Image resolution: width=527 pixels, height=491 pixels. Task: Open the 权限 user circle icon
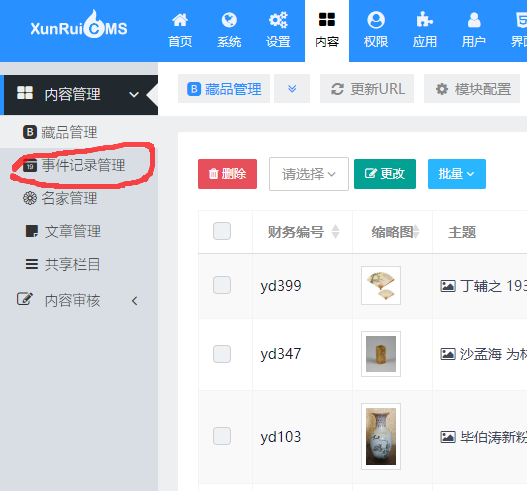coord(376,20)
